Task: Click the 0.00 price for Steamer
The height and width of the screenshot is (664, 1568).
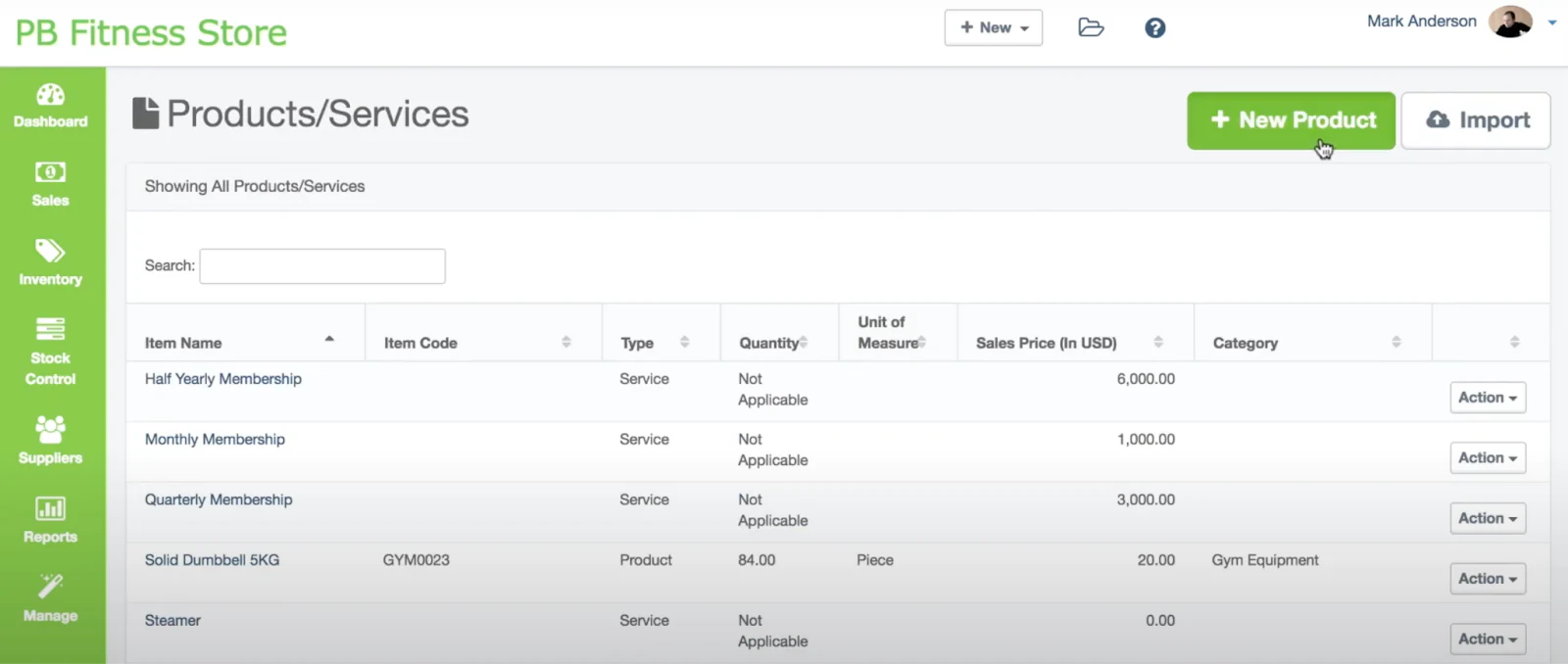Action: [1160, 621]
